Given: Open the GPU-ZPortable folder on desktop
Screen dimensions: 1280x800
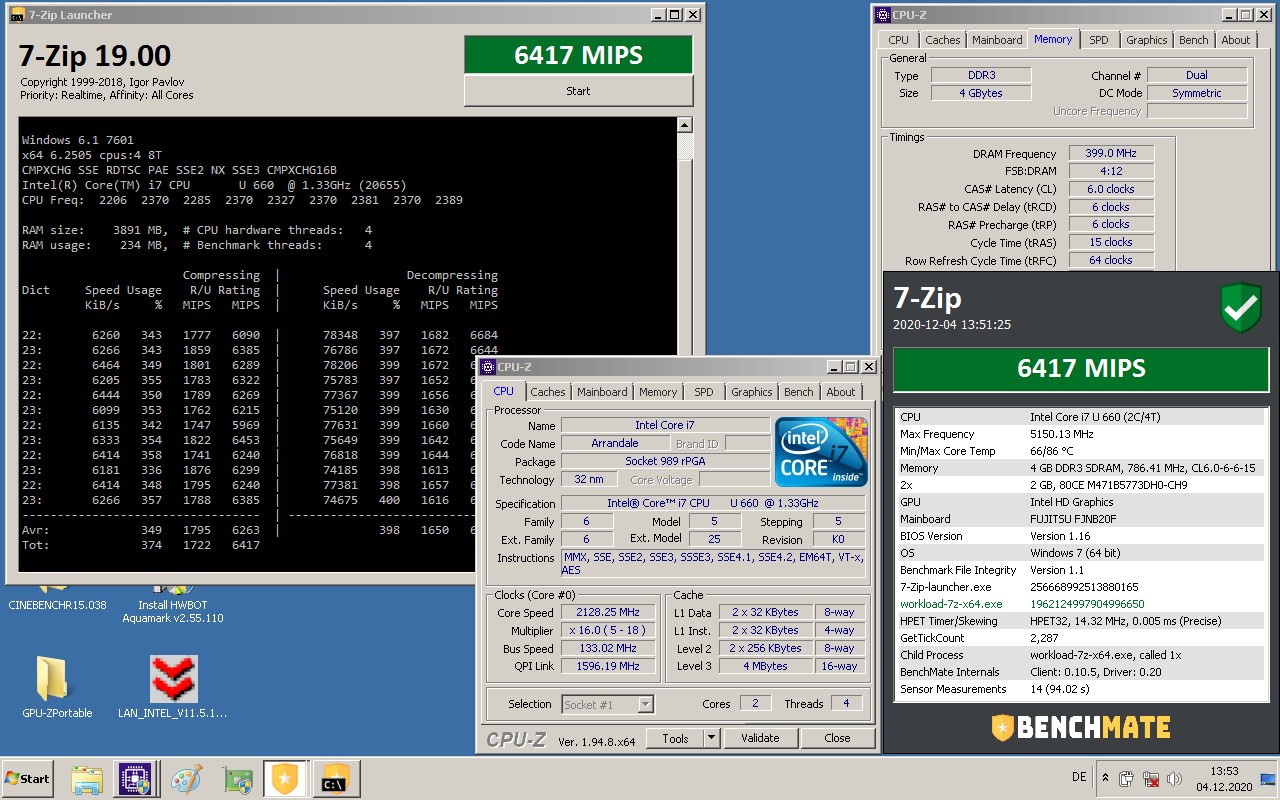Looking at the screenshot, I should (x=57, y=688).
